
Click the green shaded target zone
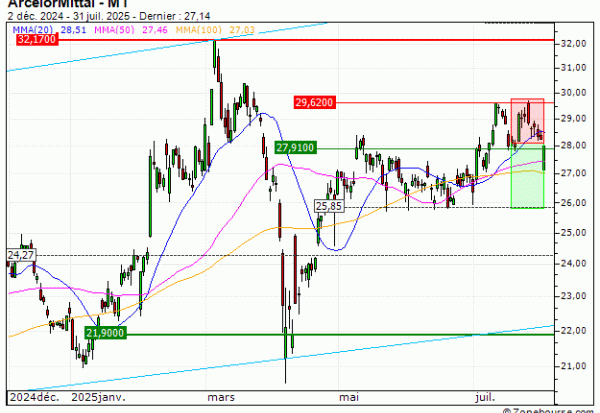coord(527,178)
